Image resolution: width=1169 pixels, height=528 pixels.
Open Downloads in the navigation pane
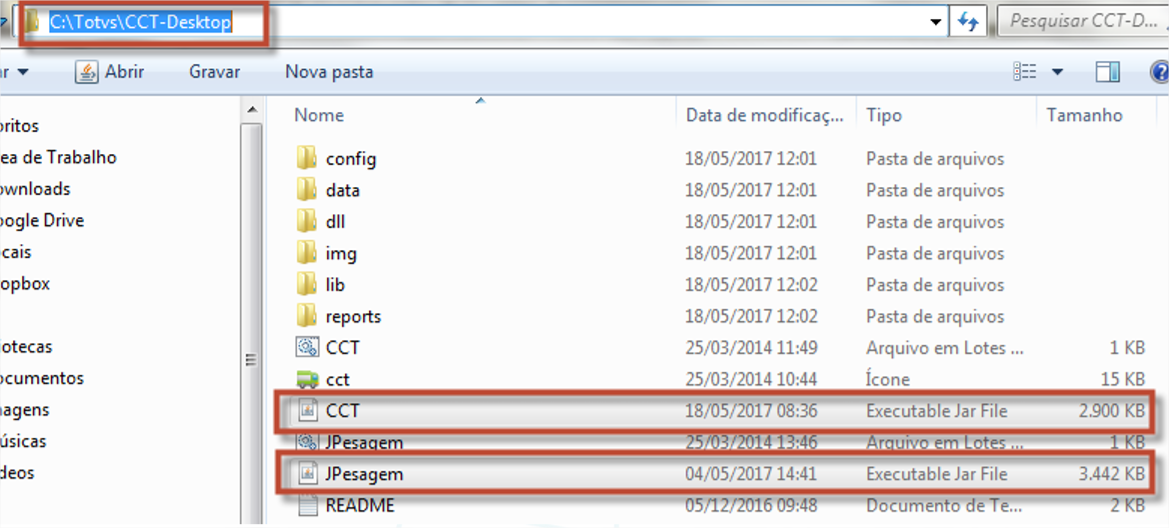click(35, 189)
